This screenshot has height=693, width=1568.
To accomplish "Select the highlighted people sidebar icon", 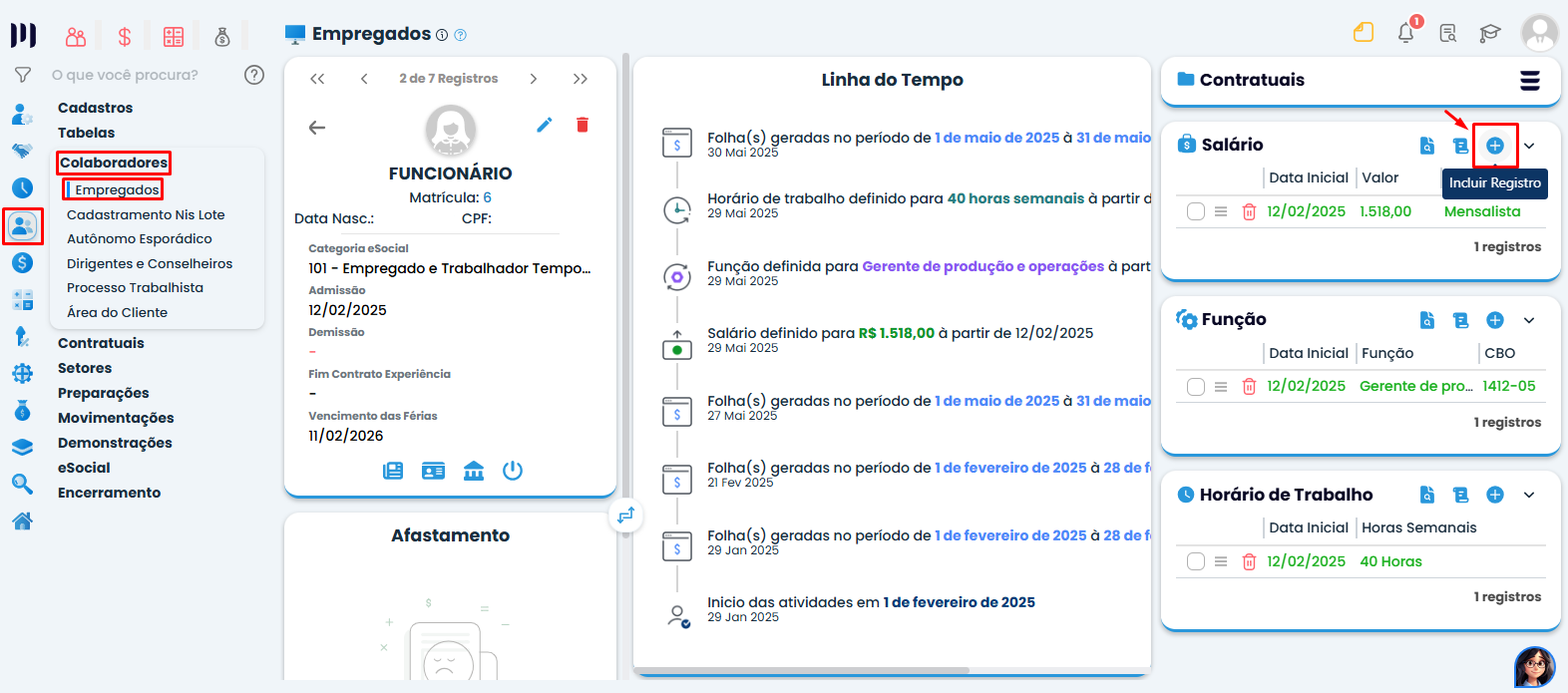I will coord(22,226).
